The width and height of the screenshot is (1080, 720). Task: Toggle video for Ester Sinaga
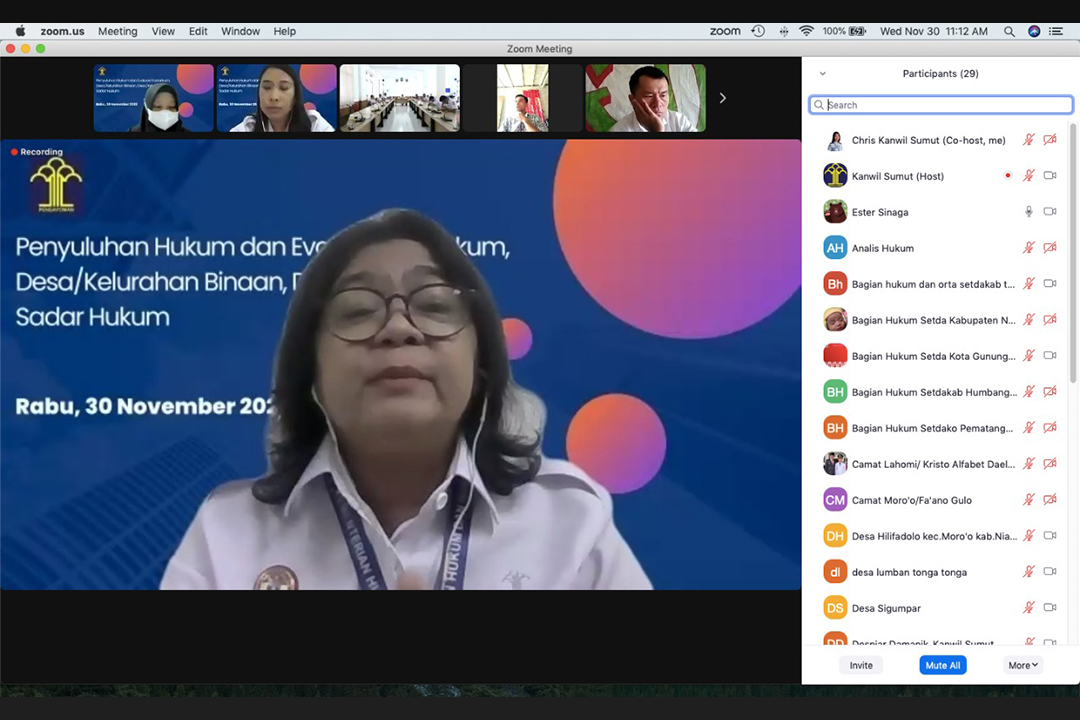pos(1050,212)
